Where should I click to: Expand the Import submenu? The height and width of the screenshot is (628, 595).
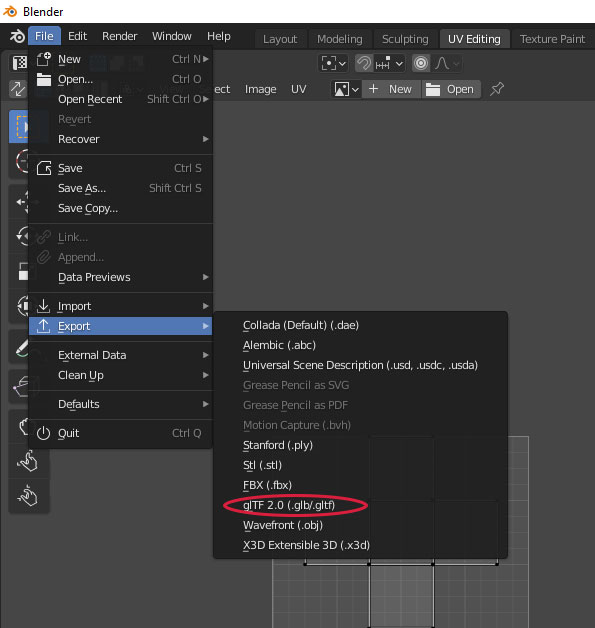point(121,306)
